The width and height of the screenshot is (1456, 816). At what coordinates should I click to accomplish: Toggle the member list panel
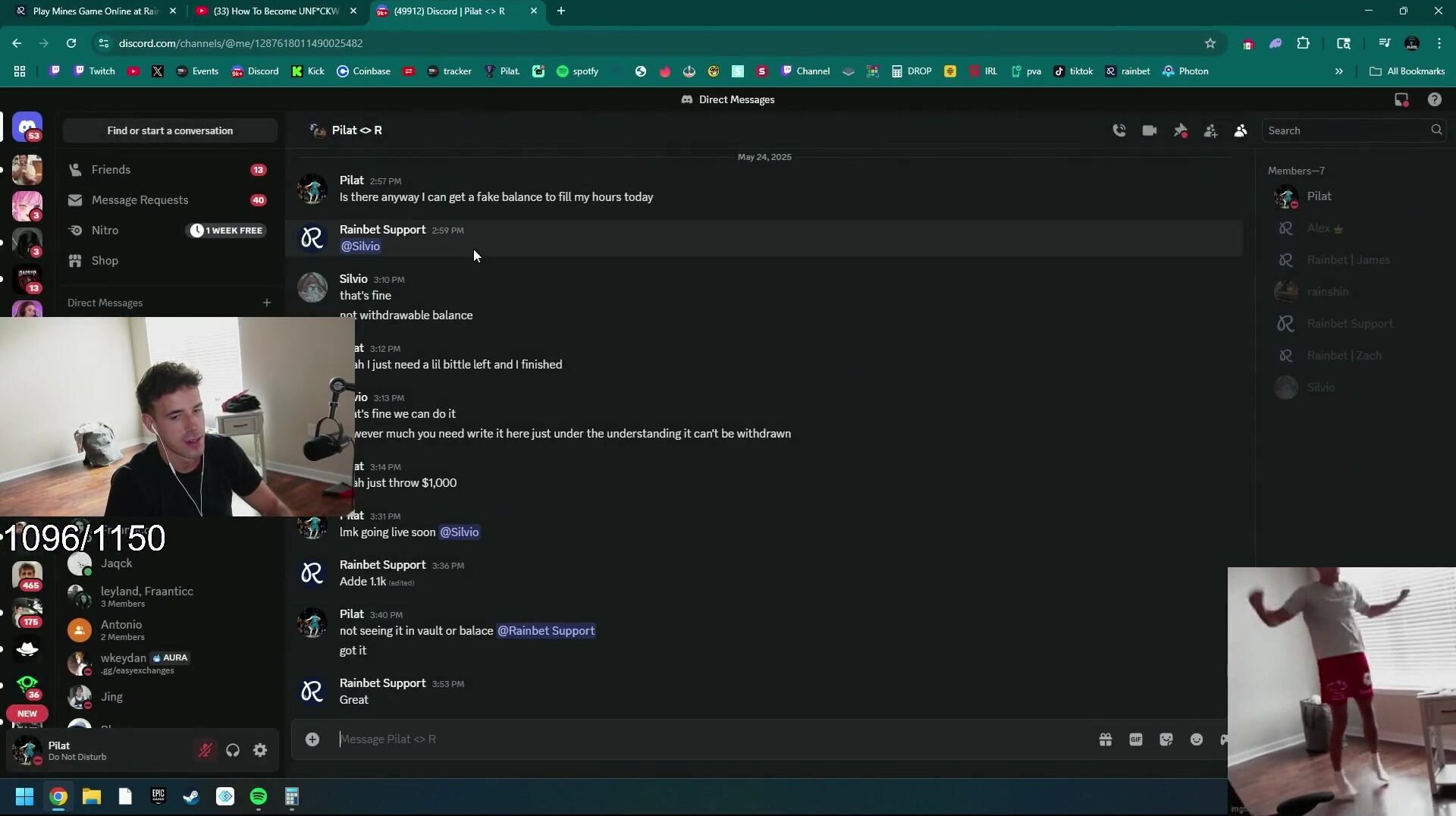[x=1241, y=130]
